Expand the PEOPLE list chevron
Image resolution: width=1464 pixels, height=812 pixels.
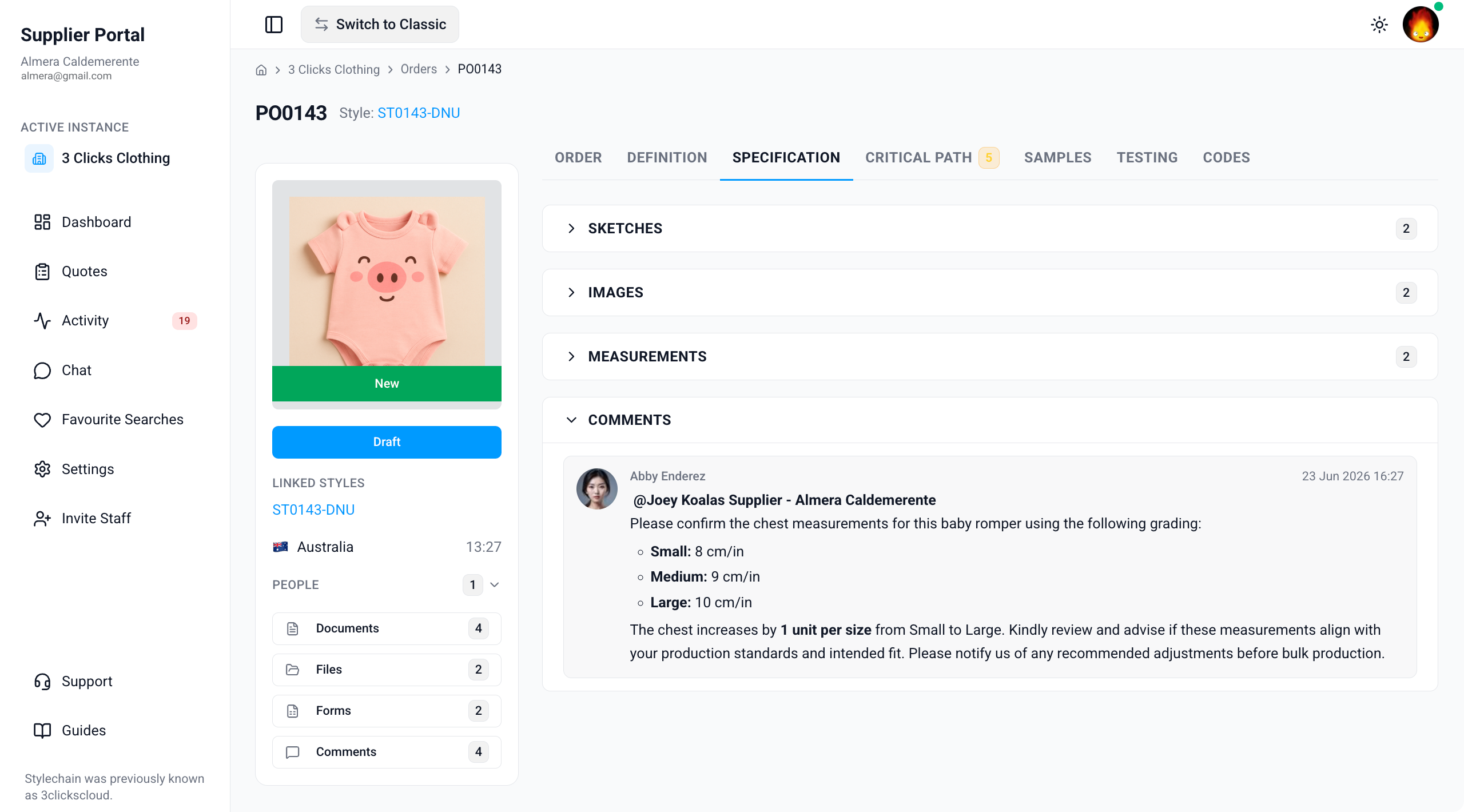tap(495, 585)
